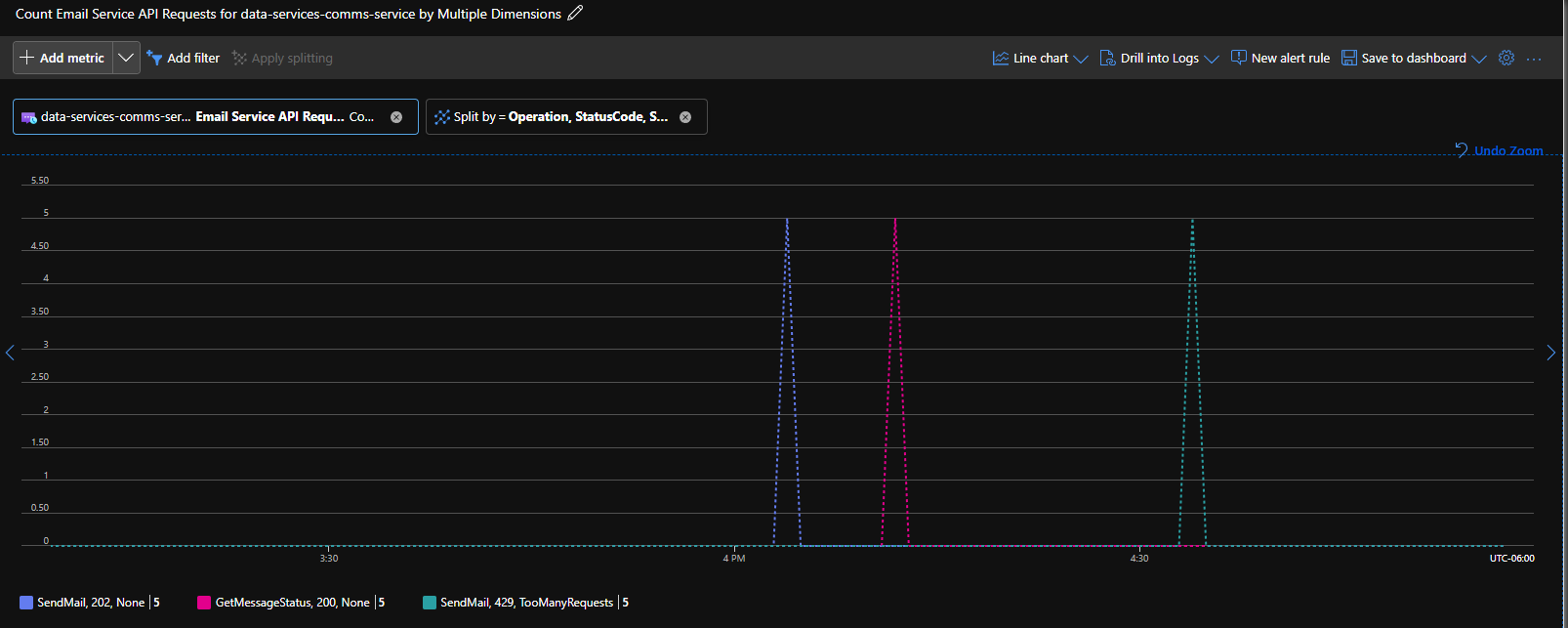Viewport: 1568px width, 628px height.
Task: Select the SendMail, 429, TooManyRequests legend entry
Action: coord(527,603)
